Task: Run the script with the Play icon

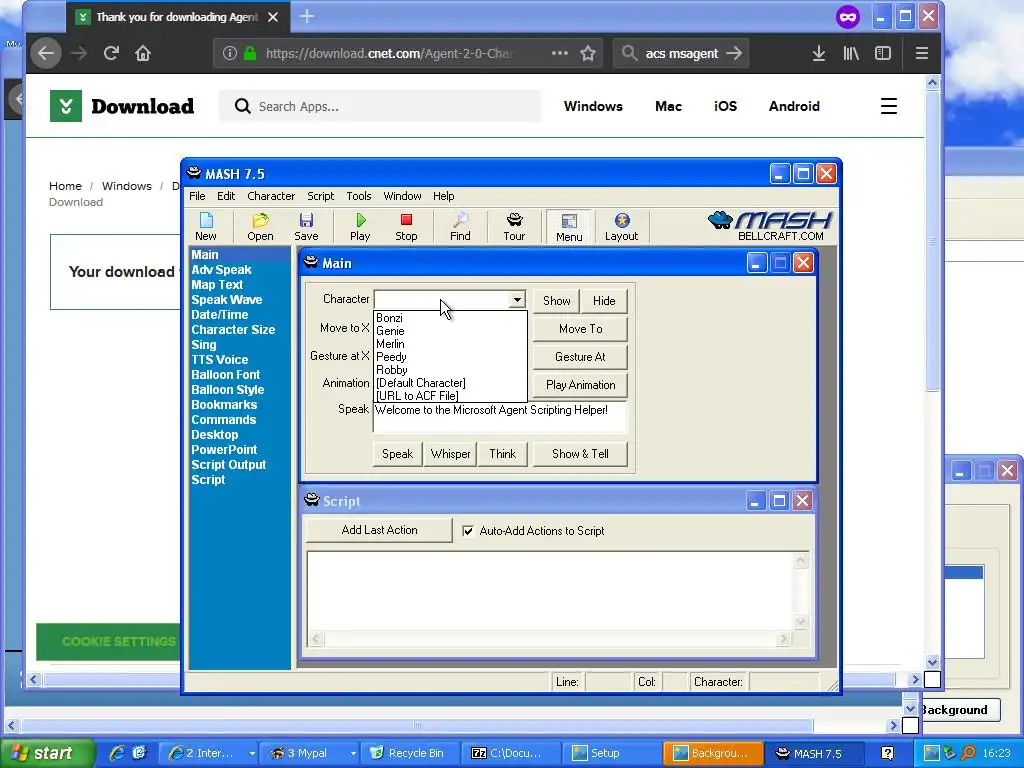Action: click(360, 227)
